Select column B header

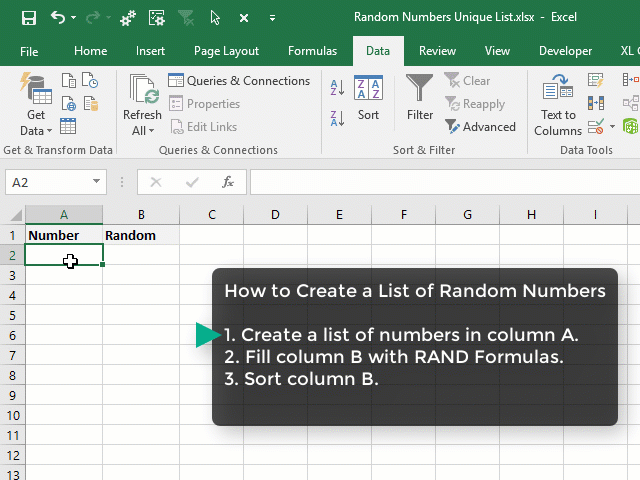[x=141, y=214]
